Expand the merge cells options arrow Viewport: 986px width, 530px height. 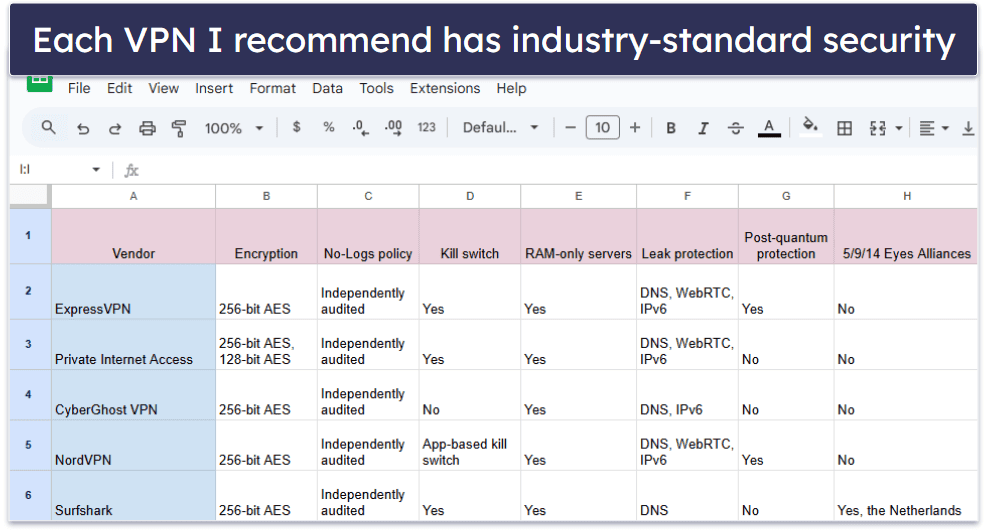tap(899, 128)
